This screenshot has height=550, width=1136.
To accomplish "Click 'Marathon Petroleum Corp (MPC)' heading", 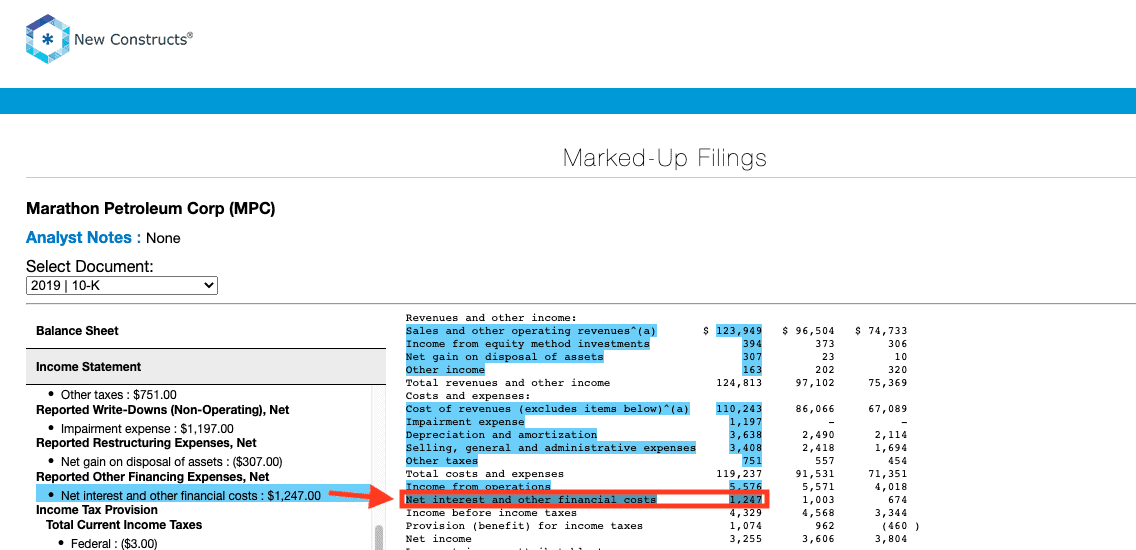I will pyautogui.click(x=151, y=209).
